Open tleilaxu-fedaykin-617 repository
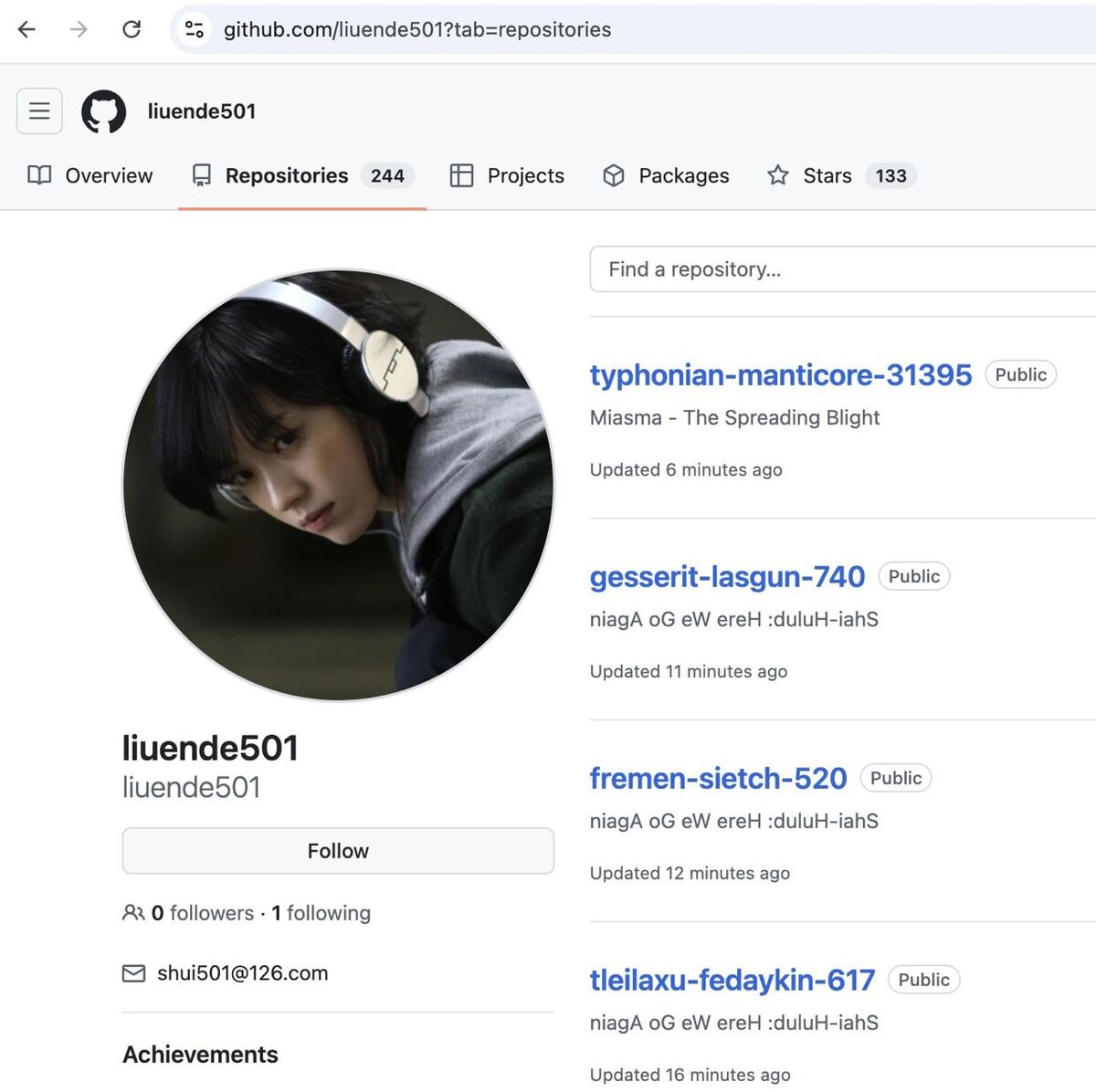Image resolution: width=1096 pixels, height=1092 pixels. click(x=732, y=980)
